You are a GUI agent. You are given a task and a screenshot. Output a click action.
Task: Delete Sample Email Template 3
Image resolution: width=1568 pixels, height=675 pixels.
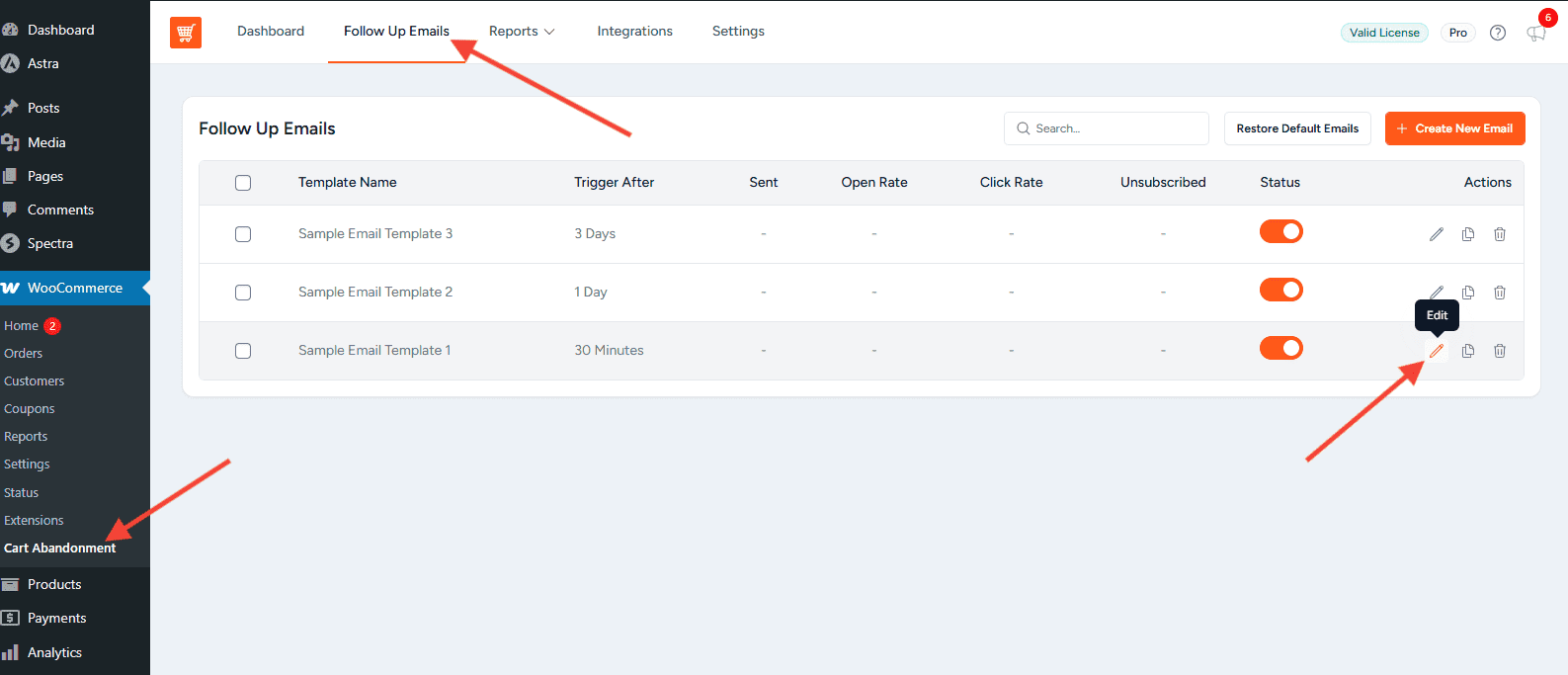(x=1500, y=234)
